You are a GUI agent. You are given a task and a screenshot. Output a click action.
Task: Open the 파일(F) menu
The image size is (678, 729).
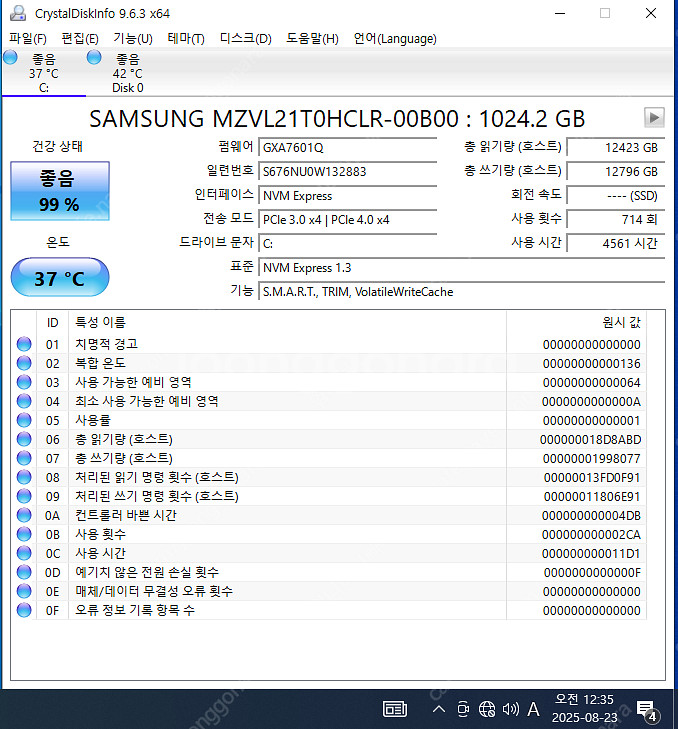[28, 39]
